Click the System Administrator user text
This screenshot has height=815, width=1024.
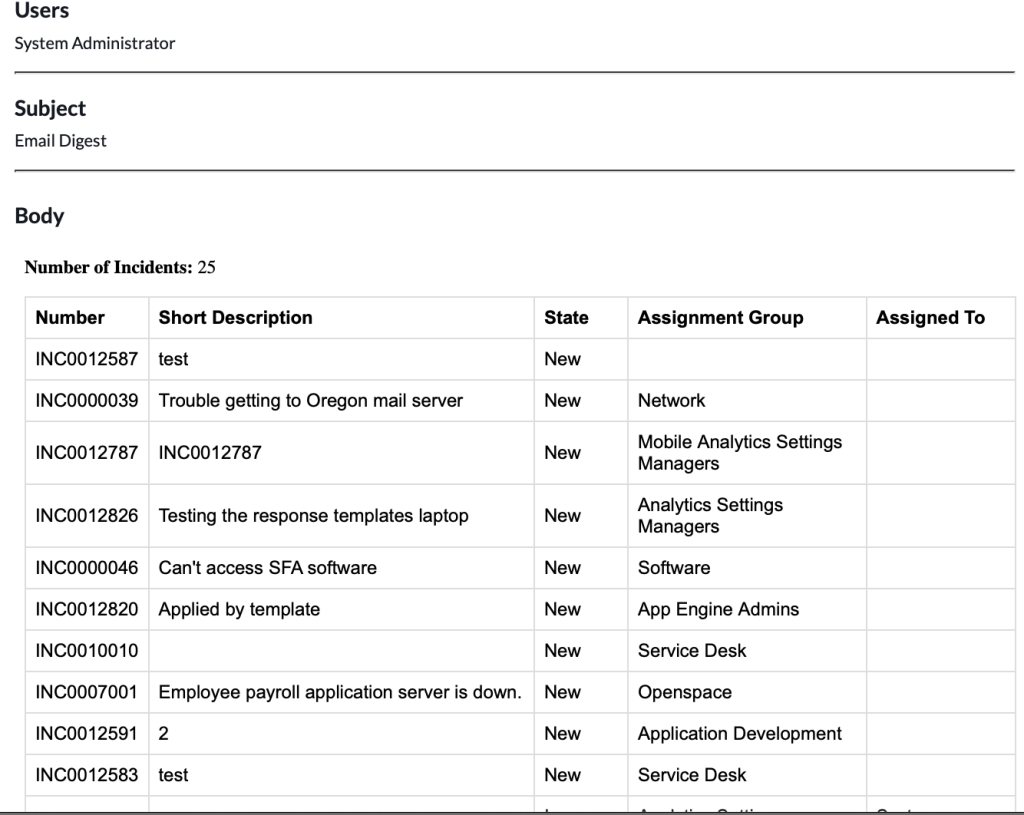(95, 43)
